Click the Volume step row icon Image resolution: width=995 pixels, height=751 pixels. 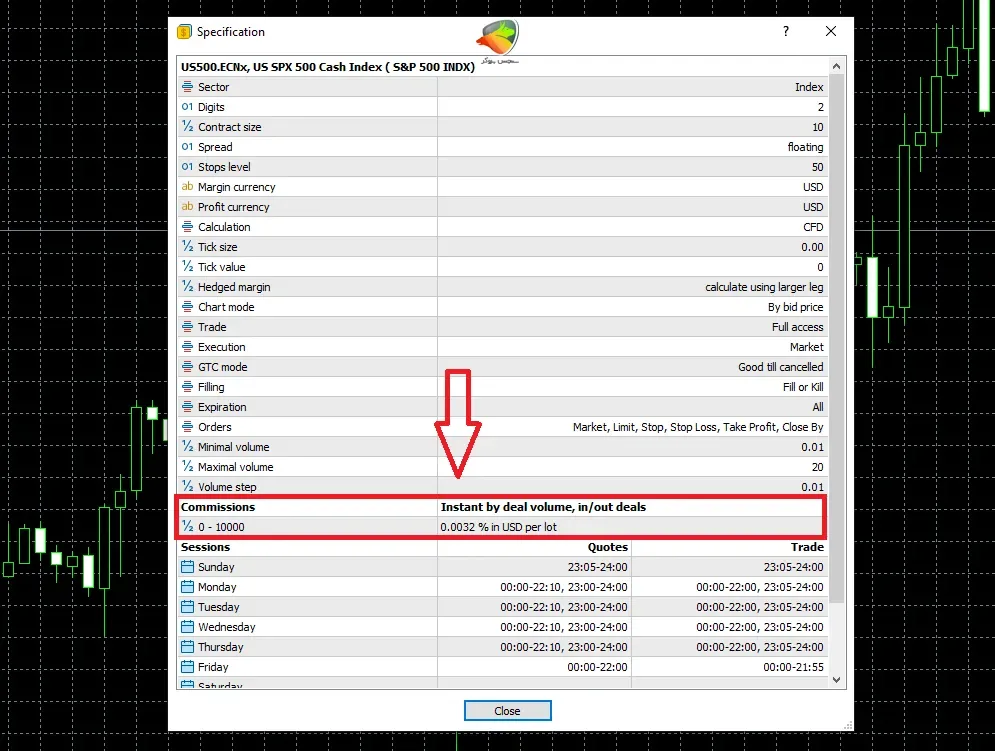pos(187,486)
